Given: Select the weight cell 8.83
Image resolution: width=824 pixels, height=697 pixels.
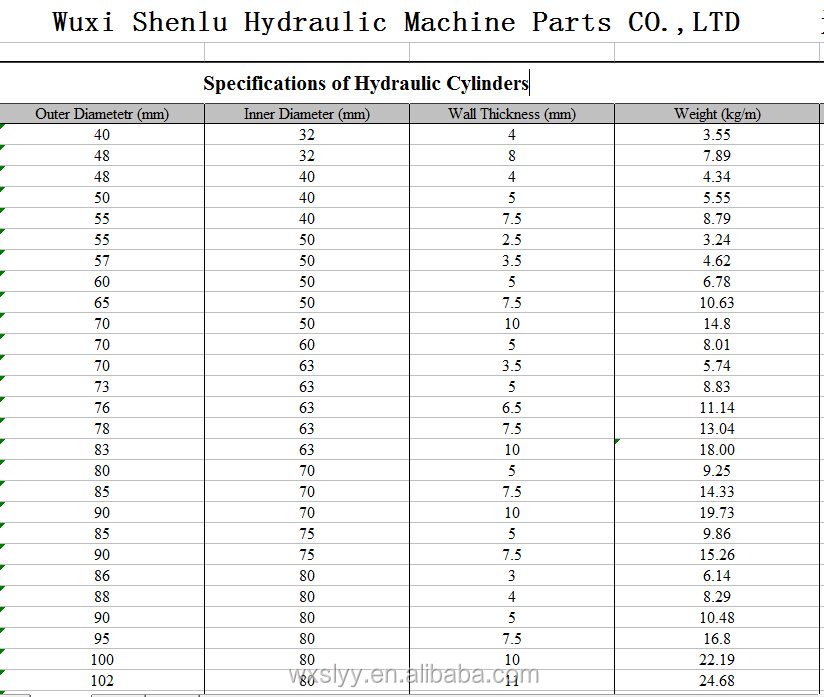Looking at the screenshot, I should pos(717,387).
